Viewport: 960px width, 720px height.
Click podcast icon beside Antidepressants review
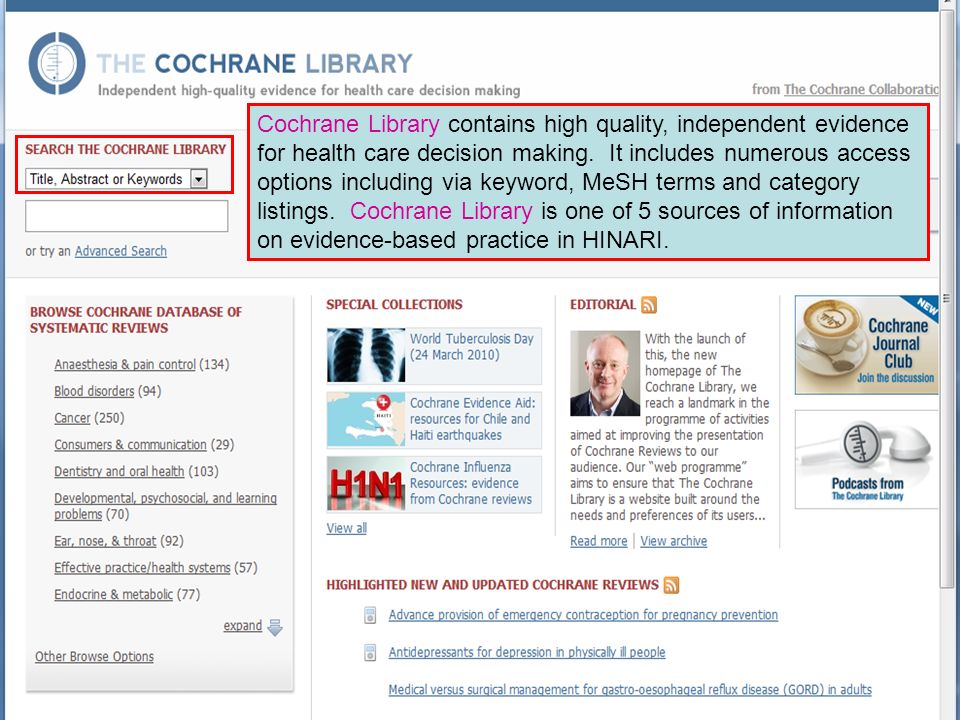(370, 653)
